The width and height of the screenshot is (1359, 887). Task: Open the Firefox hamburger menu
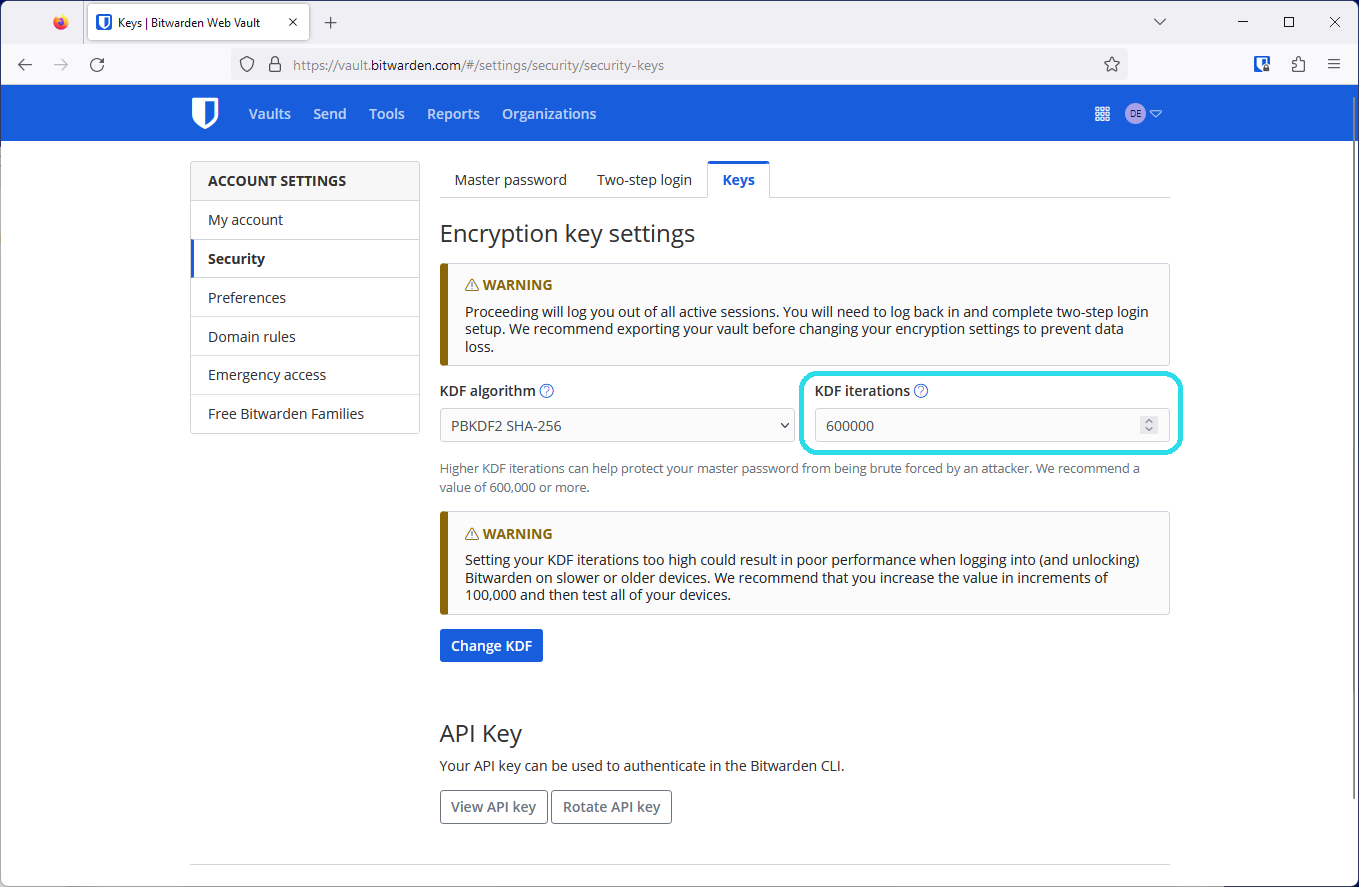(1334, 63)
